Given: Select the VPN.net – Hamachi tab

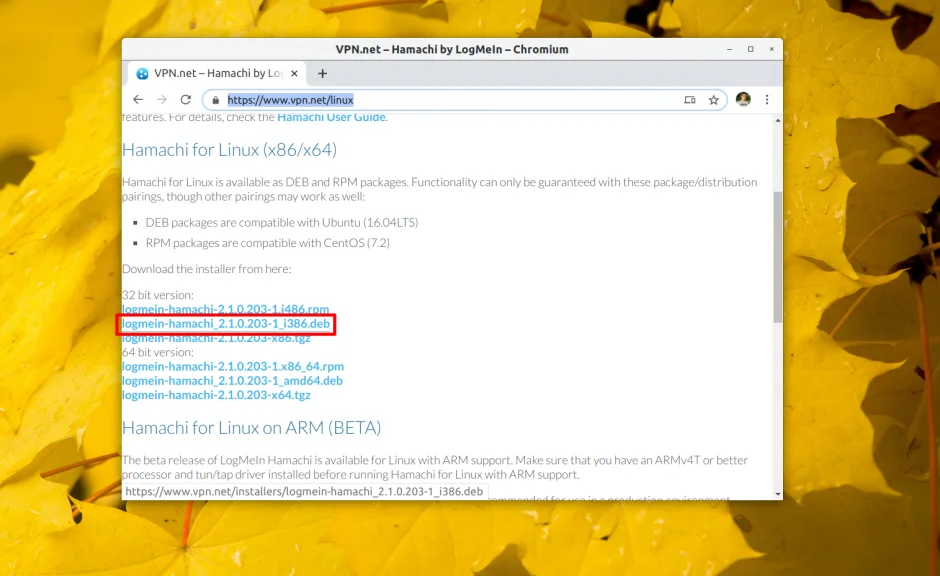Looking at the screenshot, I should click(x=217, y=73).
